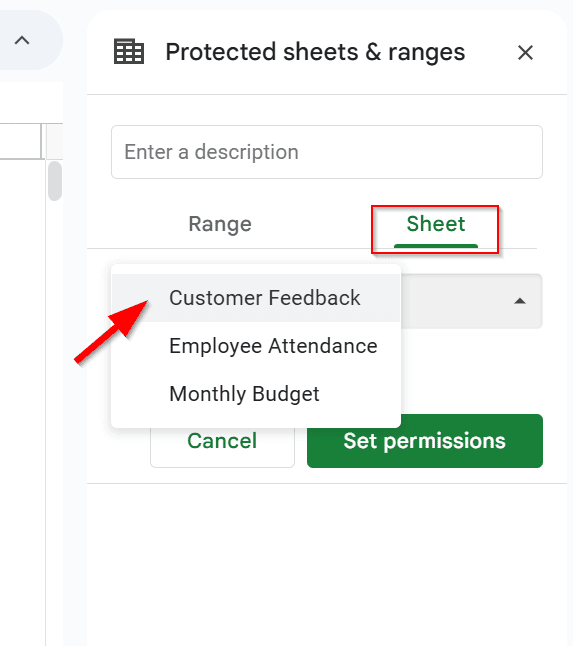Click the green Set permissions button
This screenshot has height=646, width=573.
425,441
